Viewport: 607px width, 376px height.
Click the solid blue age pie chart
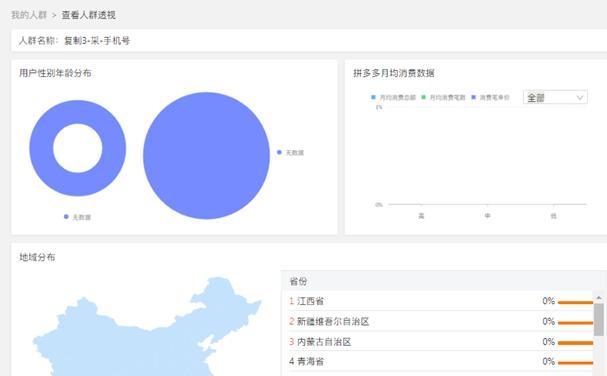pyautogui.click(x=206, y=156)
